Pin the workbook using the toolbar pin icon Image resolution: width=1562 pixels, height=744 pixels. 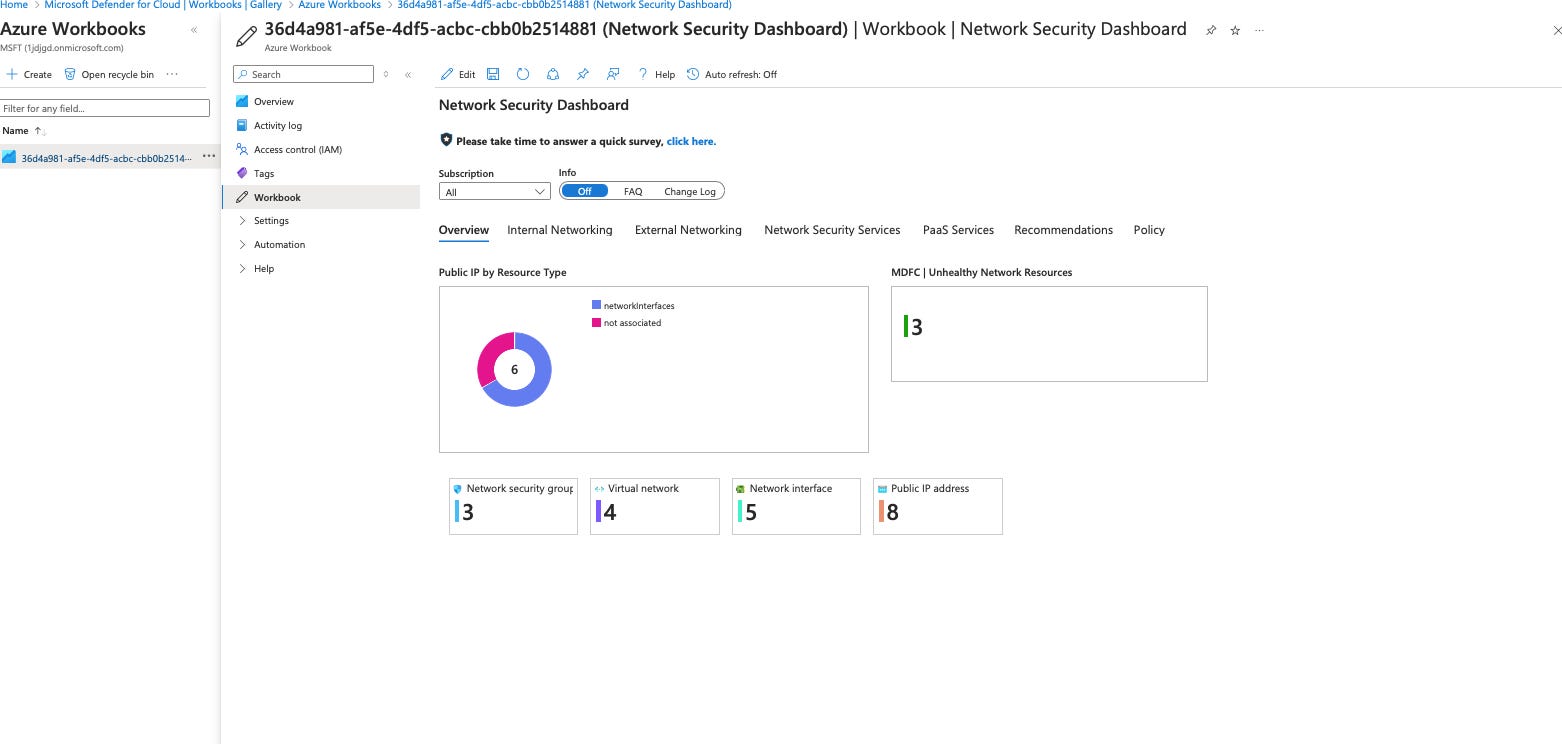[x=582, y=74]
